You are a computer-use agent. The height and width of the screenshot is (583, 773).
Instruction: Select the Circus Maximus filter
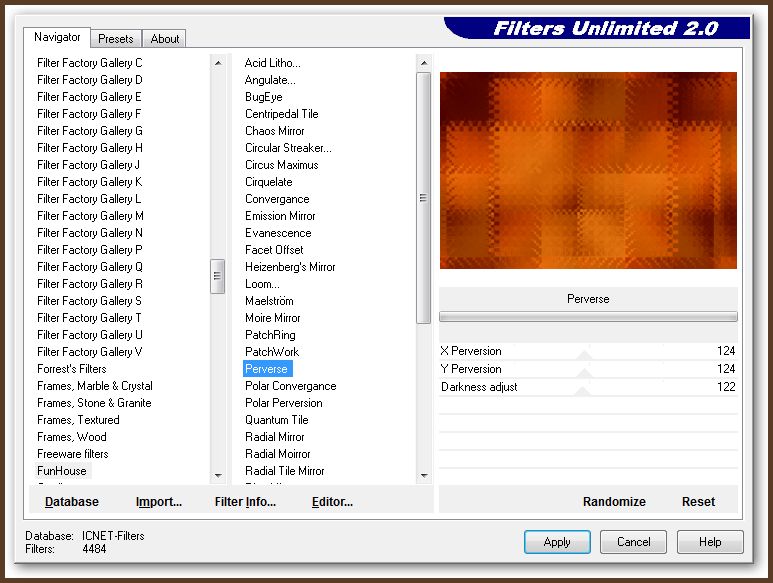281,165
